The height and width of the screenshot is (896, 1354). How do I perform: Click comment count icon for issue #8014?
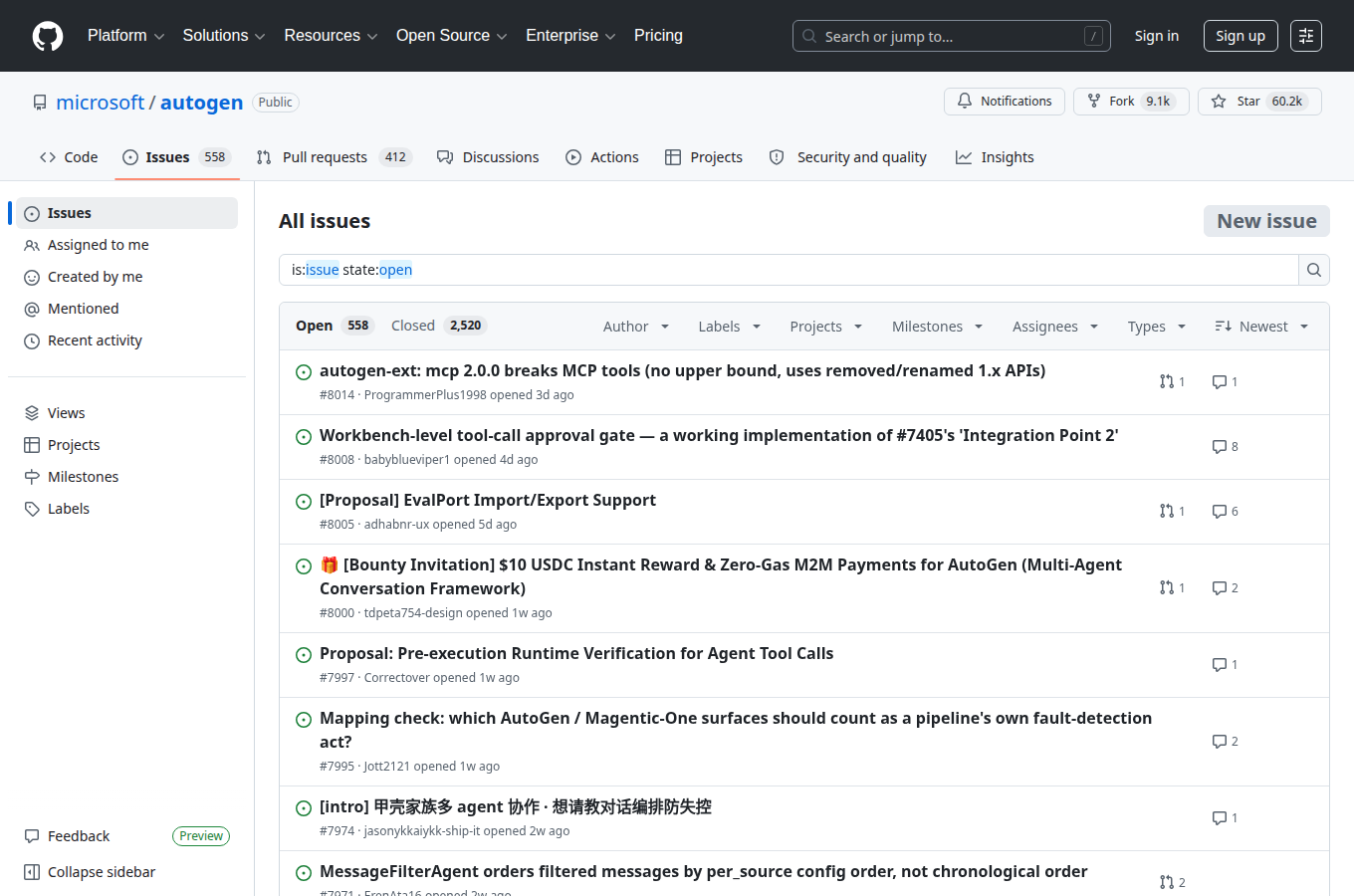point(1219,382)
